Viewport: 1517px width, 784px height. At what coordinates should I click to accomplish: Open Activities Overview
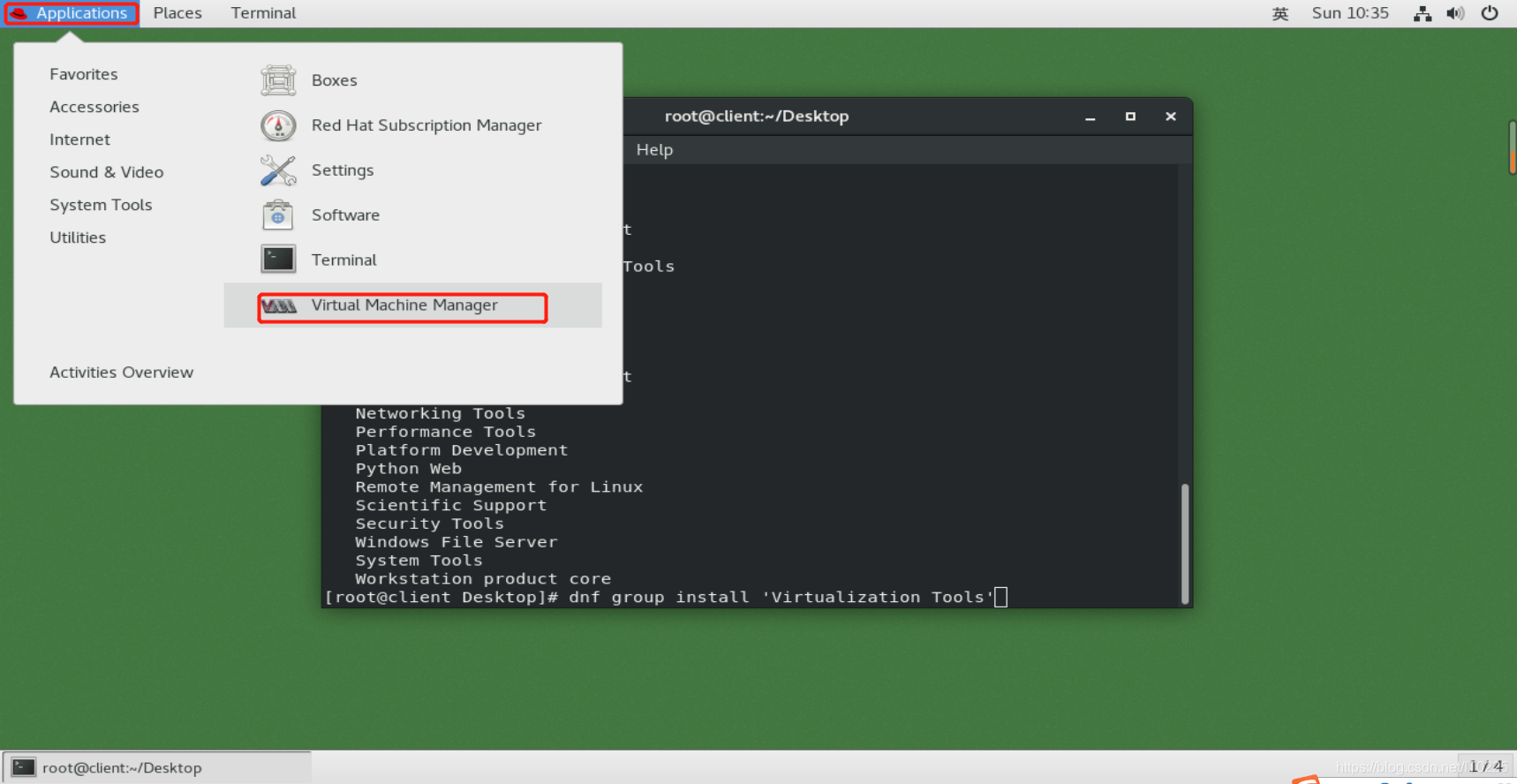121,373
